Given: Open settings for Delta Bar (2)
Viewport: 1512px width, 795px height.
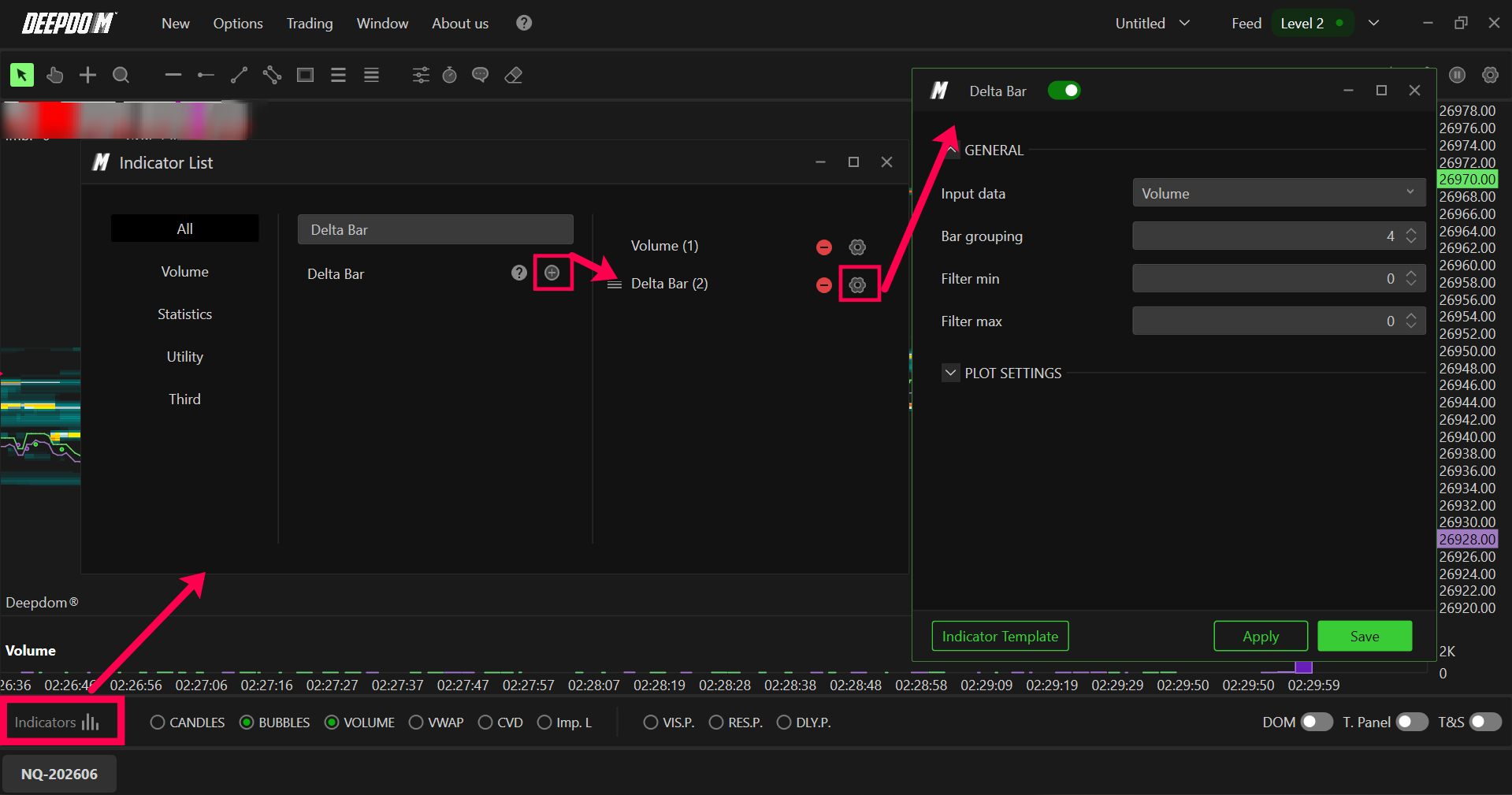Looking at the screenshot, I should point(857,284).
